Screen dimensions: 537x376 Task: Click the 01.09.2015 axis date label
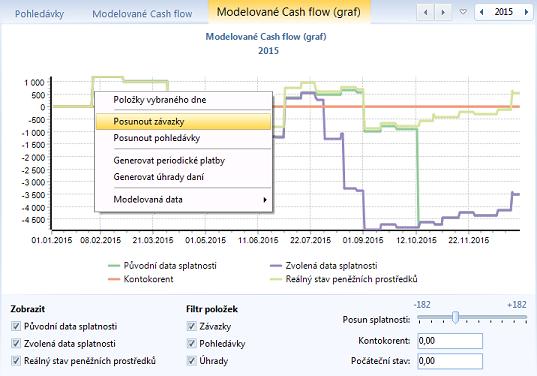point(363,240)
